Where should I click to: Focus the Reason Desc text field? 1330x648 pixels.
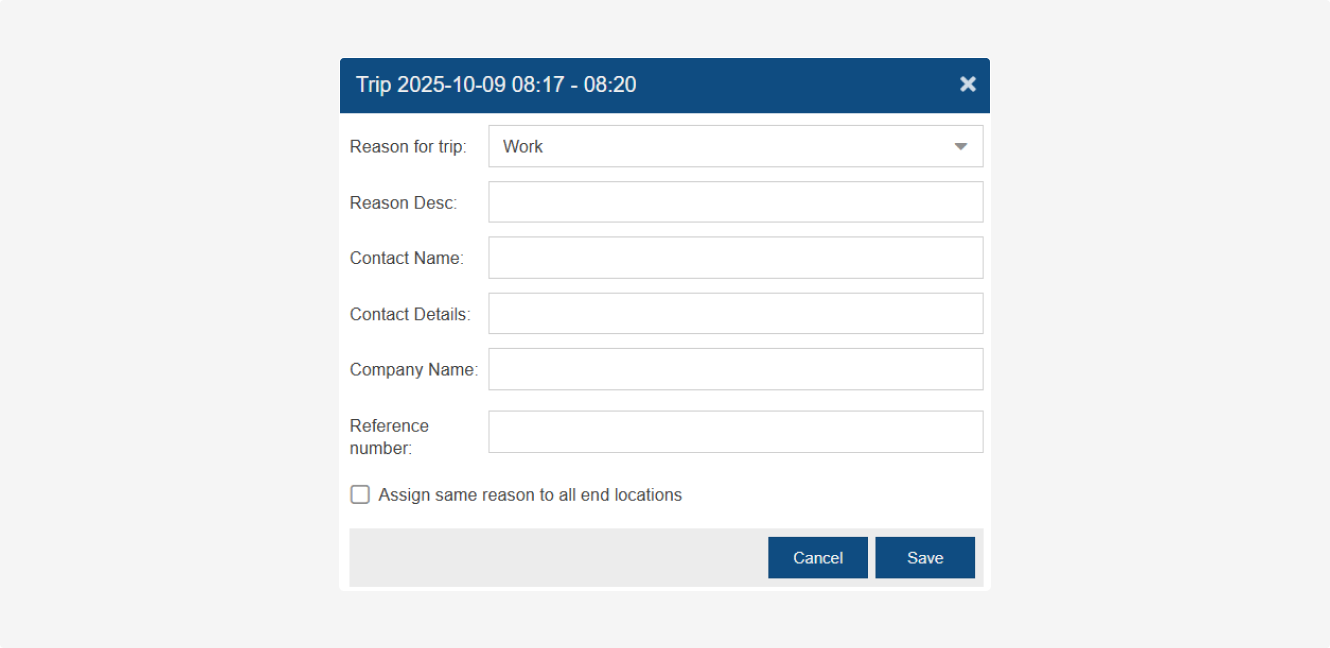click(735, 202)
